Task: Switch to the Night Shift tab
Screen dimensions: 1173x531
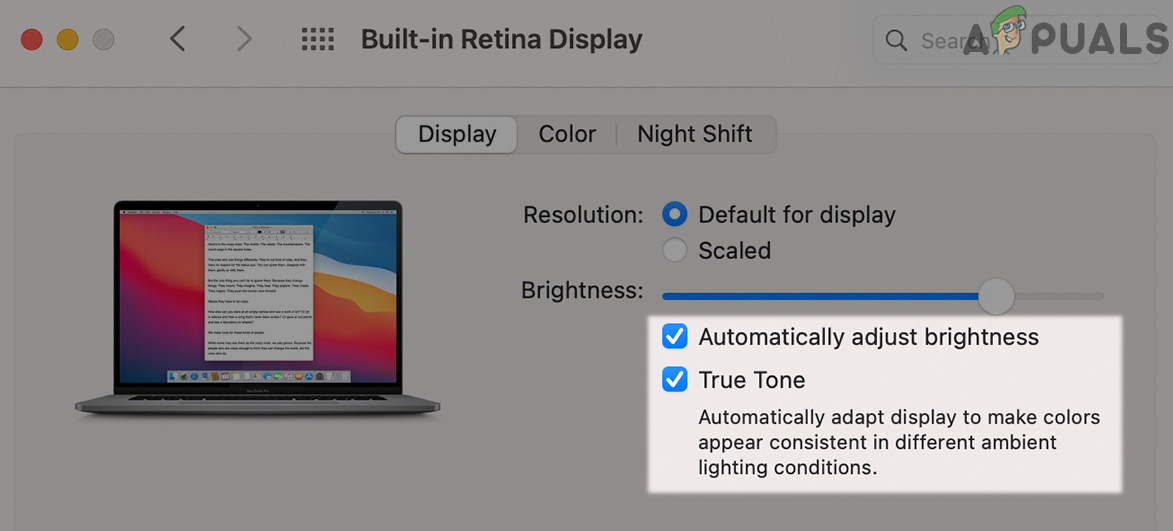Action: click(x=695, y=134)
